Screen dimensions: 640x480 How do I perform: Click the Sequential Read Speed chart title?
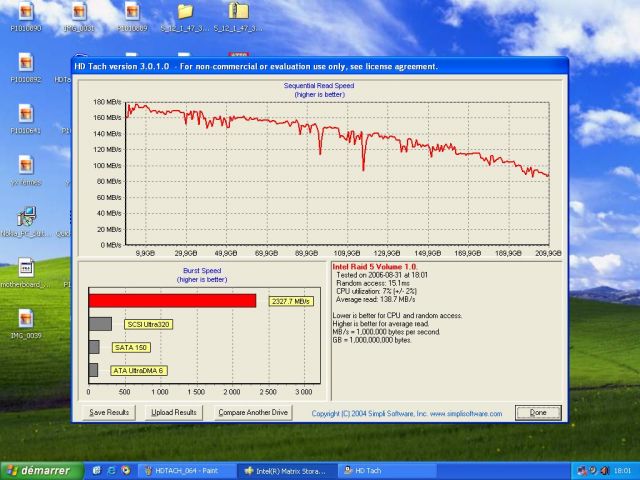coord(319,86)
